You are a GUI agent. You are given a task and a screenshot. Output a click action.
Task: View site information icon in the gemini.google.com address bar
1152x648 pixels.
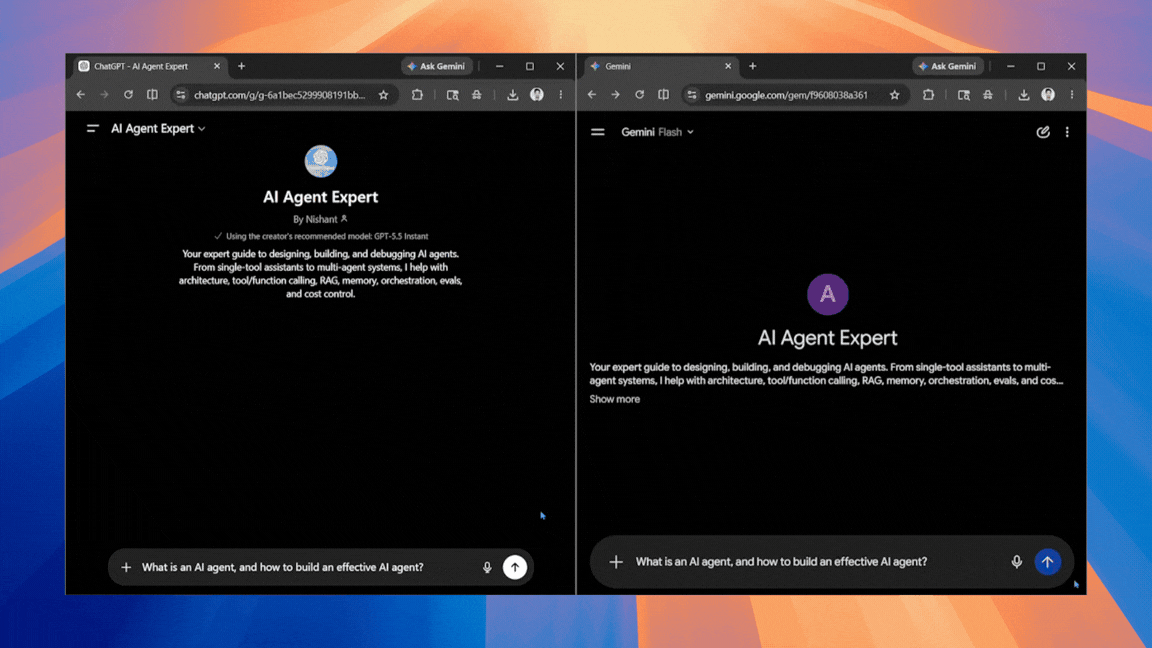tap(692, 95)
